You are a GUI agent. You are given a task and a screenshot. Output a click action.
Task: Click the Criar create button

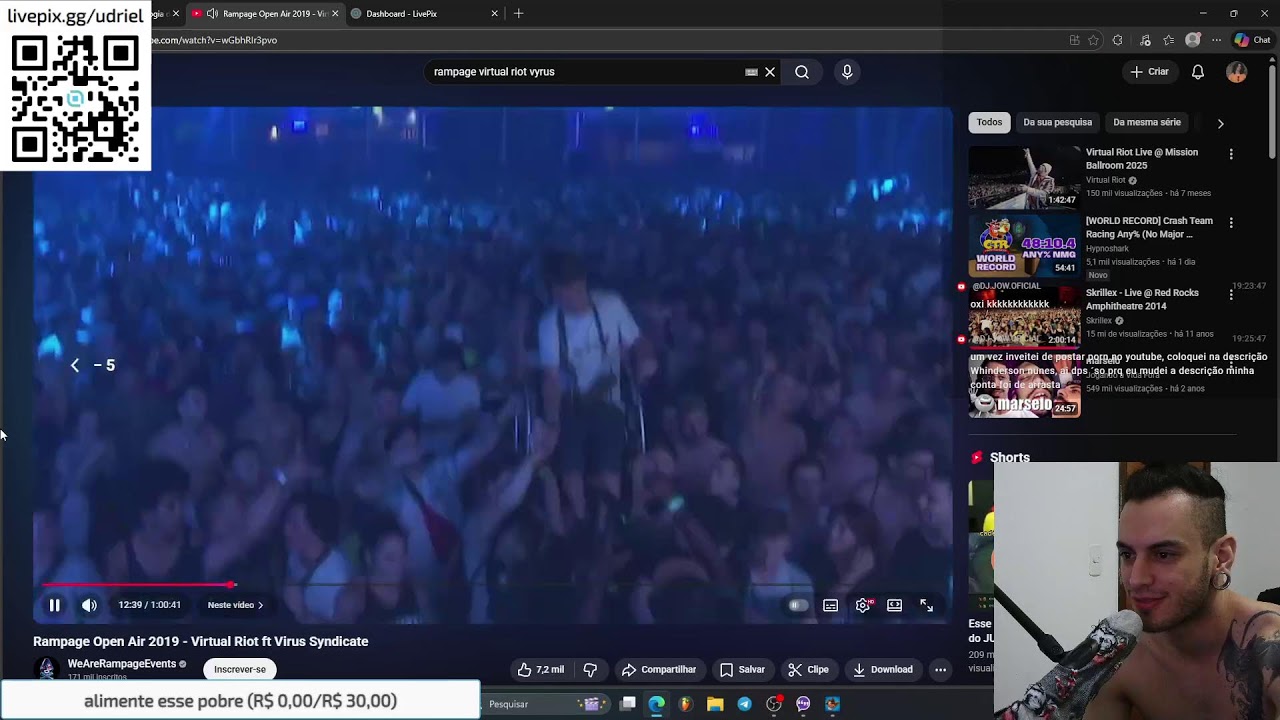(x=1150, y=72)
